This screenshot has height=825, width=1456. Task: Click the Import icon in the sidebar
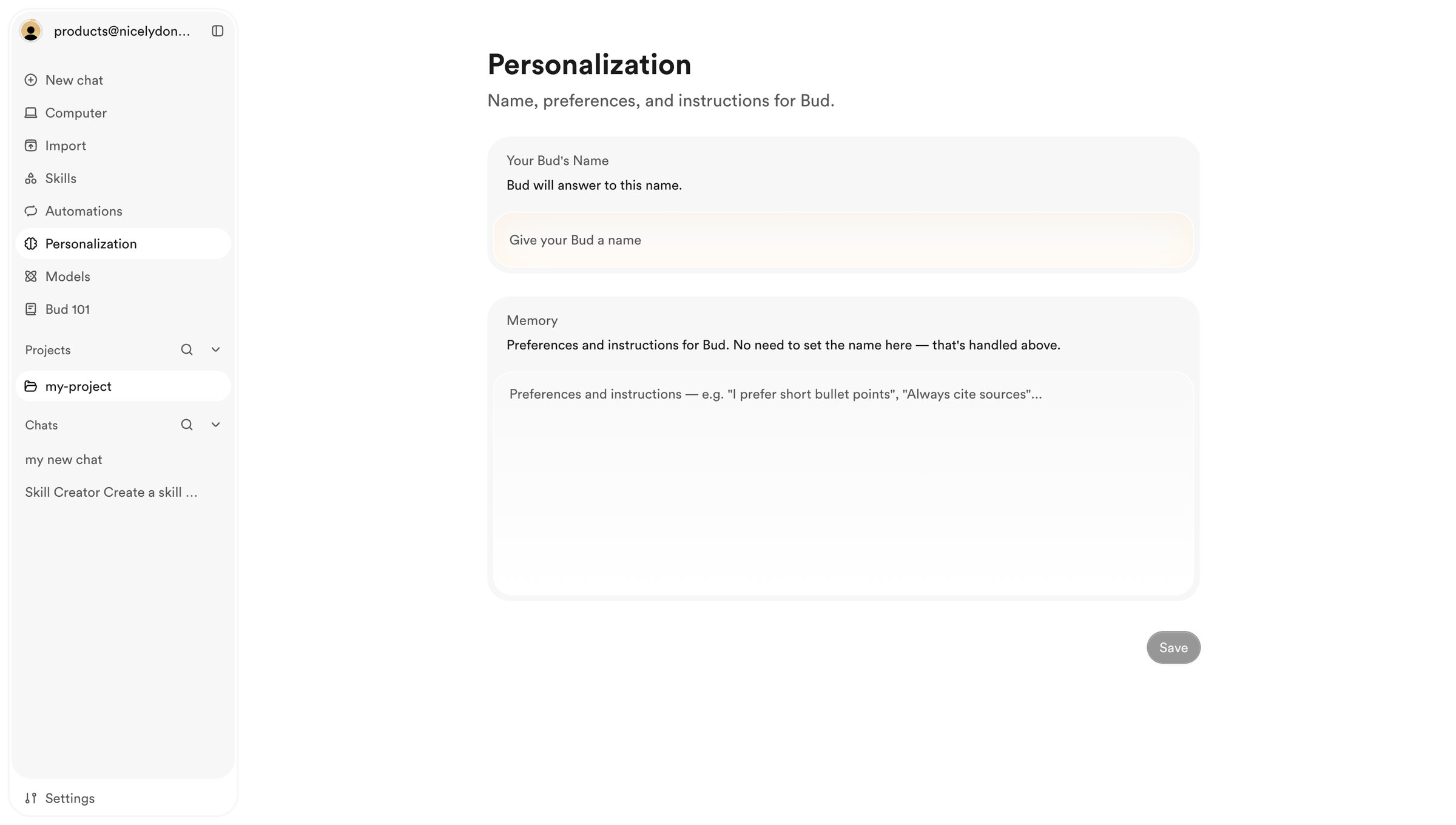click(31, 146)
